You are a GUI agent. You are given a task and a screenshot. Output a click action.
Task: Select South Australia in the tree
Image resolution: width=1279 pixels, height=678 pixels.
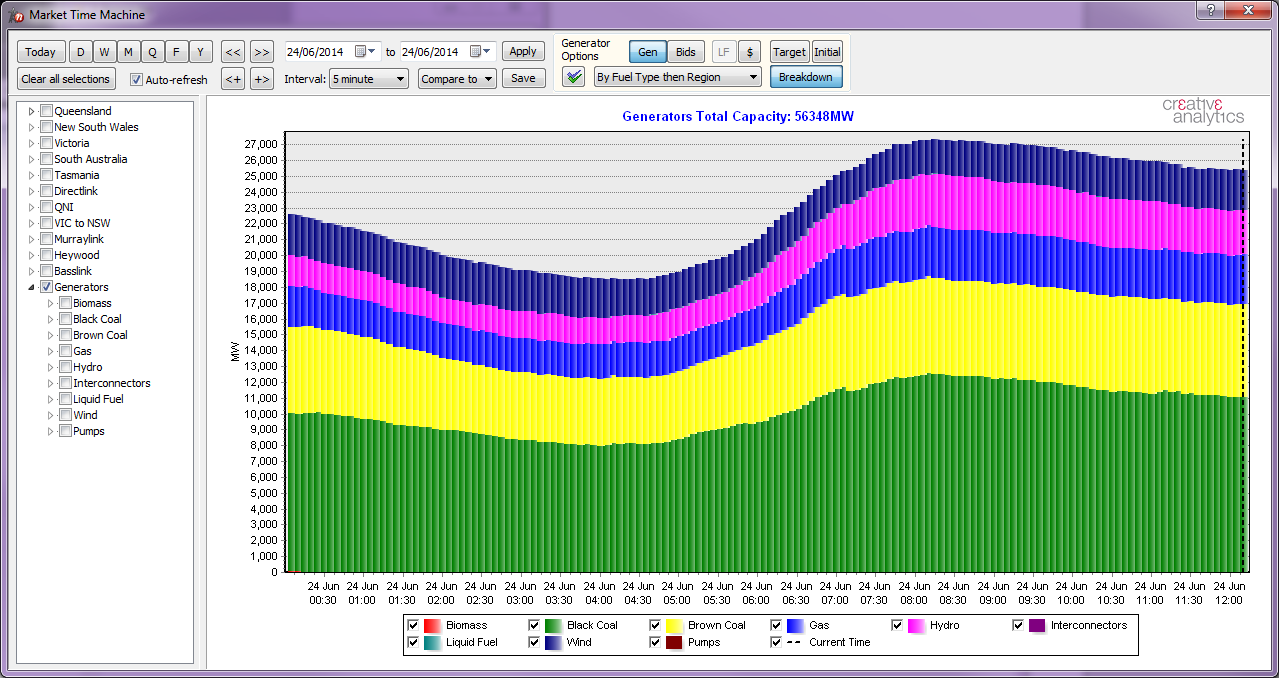pyautogui.click(x=91, y=159)
